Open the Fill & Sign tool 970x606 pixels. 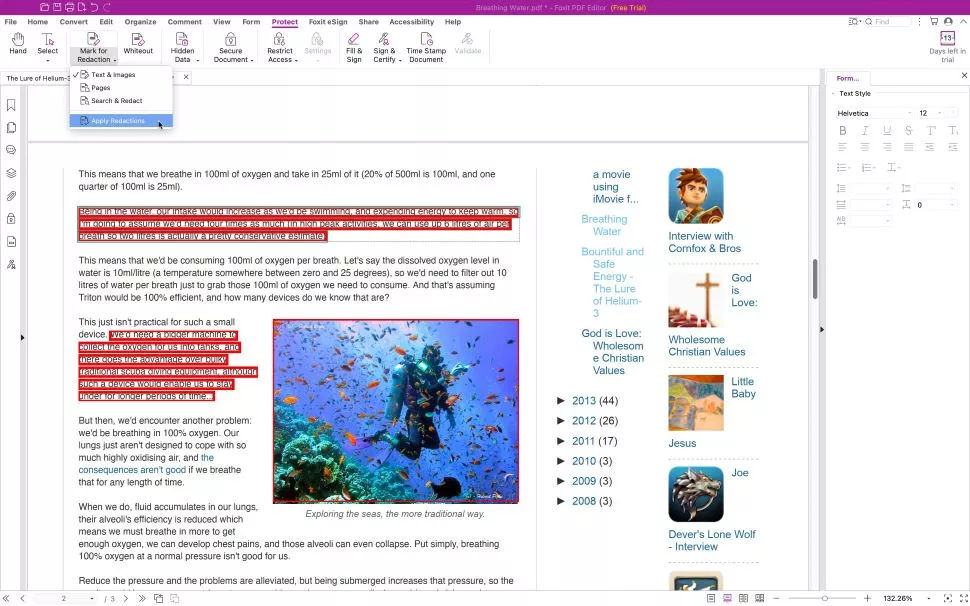point(354,48)
